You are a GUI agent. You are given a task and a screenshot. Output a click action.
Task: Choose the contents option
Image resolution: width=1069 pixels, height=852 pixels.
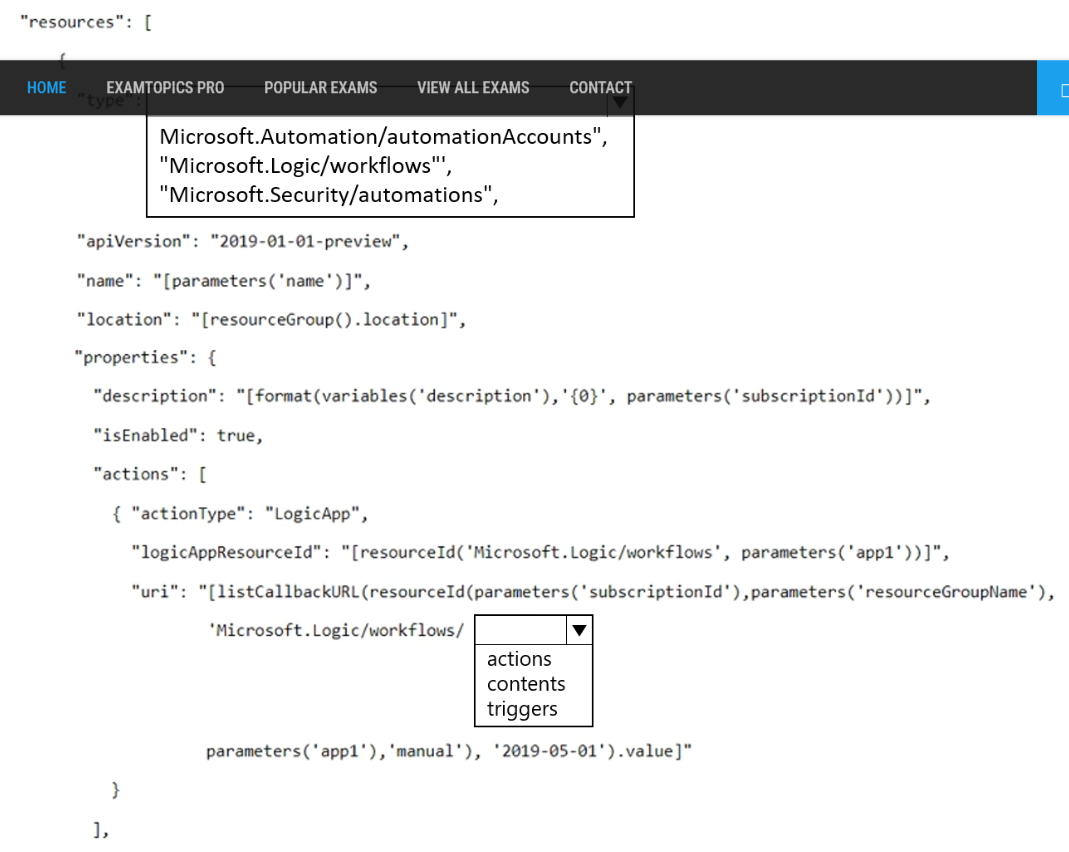tap(526, 684)
